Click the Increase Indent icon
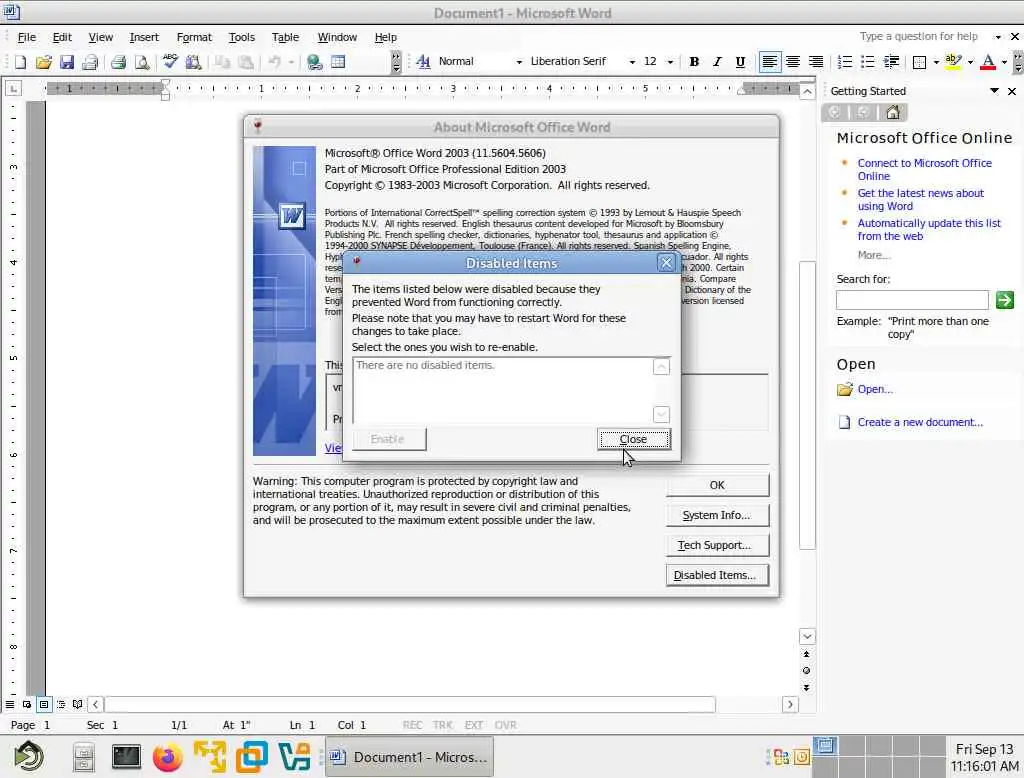The width and height of the screenshot is (1024, 778). 891,61
